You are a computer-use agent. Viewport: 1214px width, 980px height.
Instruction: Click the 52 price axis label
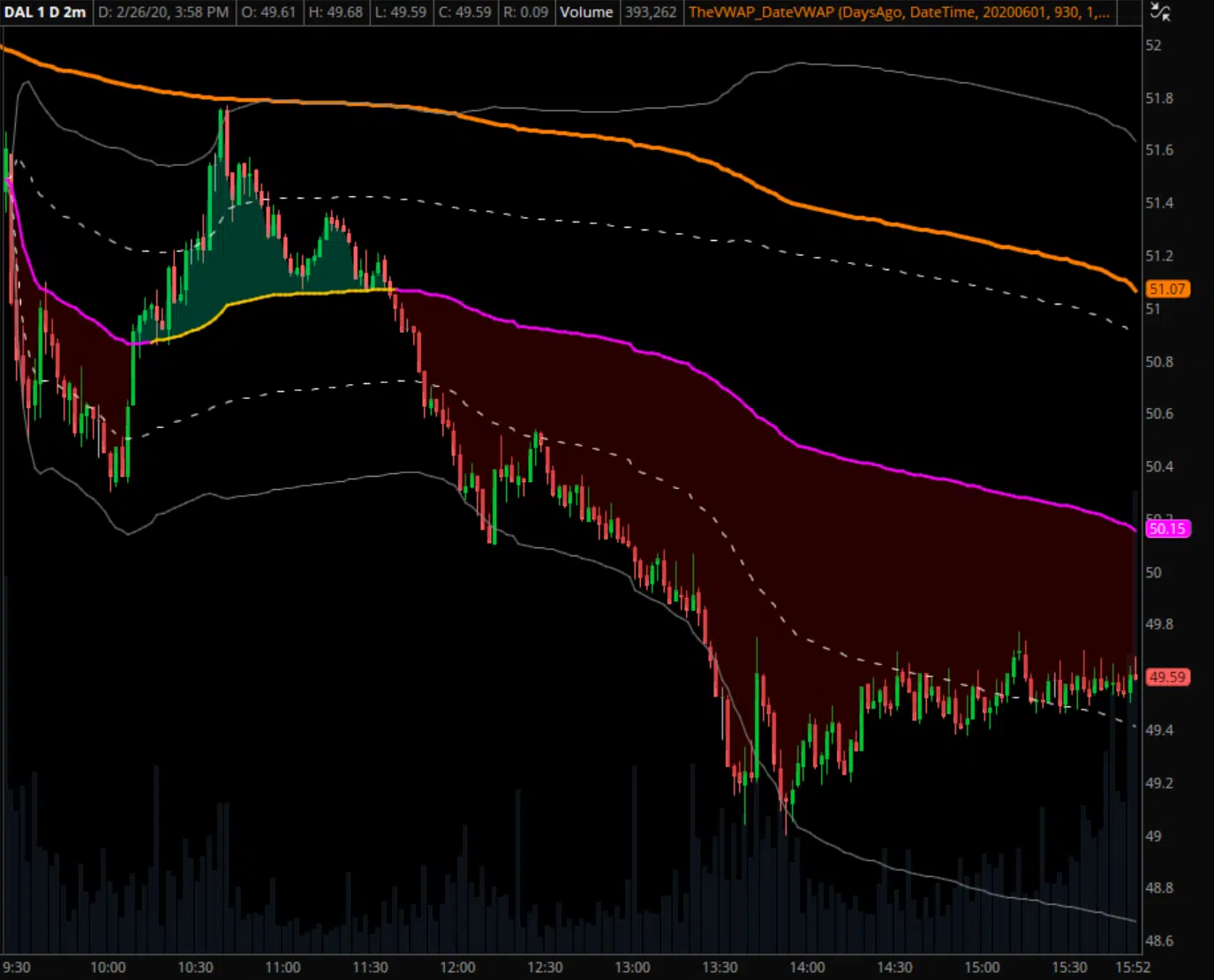1153,45
